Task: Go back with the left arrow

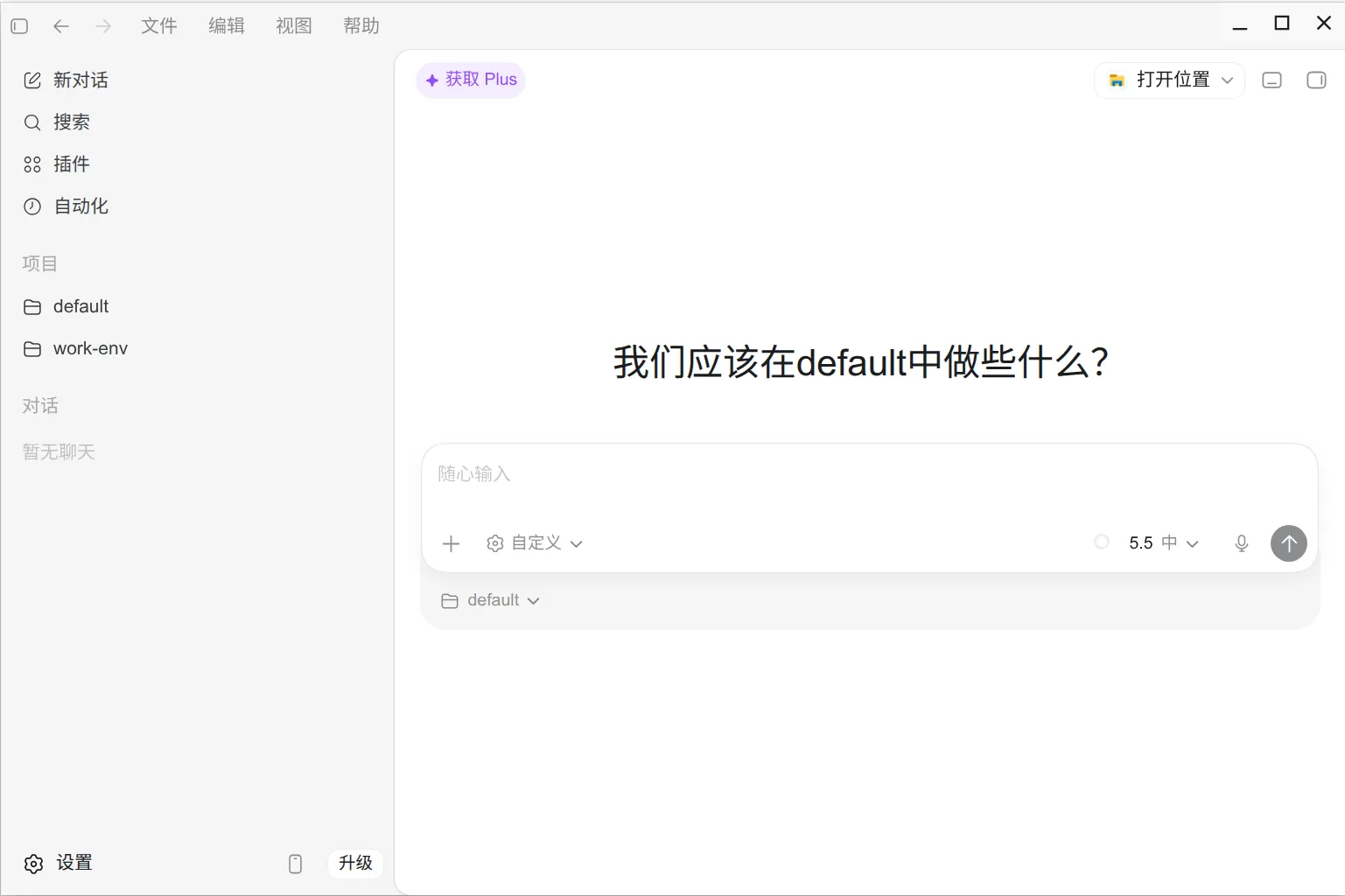Action: 61,26
